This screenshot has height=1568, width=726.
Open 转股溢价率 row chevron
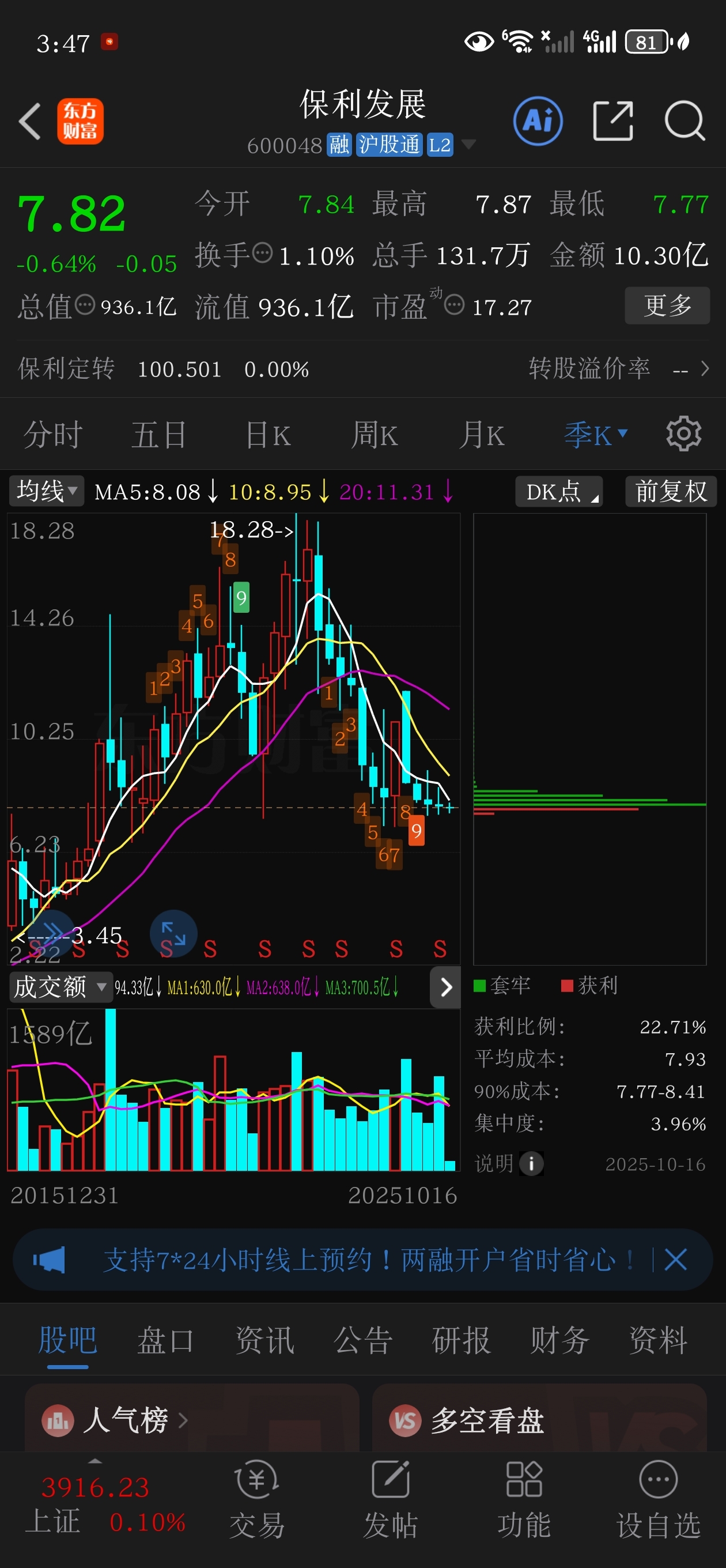click(705, 368)
